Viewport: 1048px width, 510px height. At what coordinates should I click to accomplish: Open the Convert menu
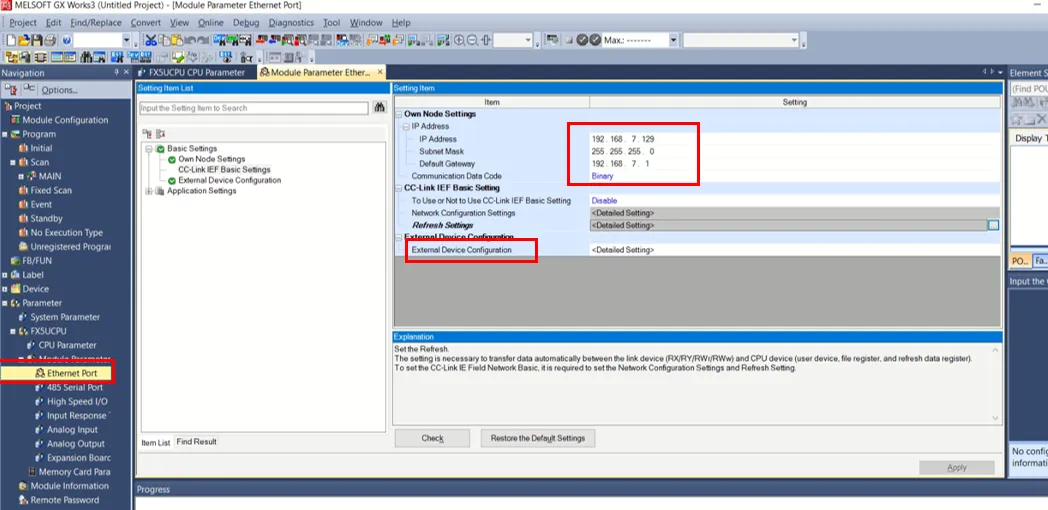[x=146, y=22]
